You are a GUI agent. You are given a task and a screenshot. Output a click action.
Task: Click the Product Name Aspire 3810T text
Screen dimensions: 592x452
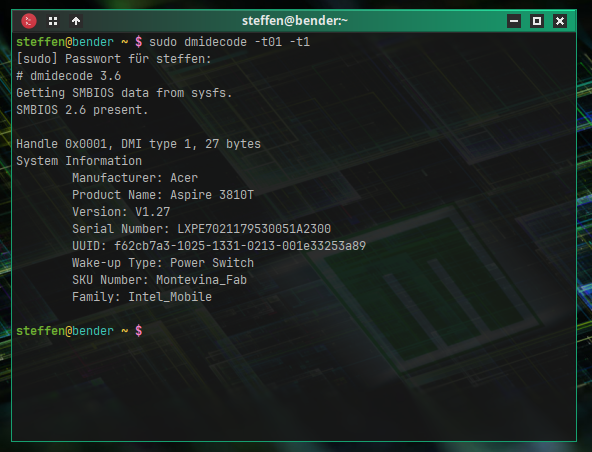[163, 195]
